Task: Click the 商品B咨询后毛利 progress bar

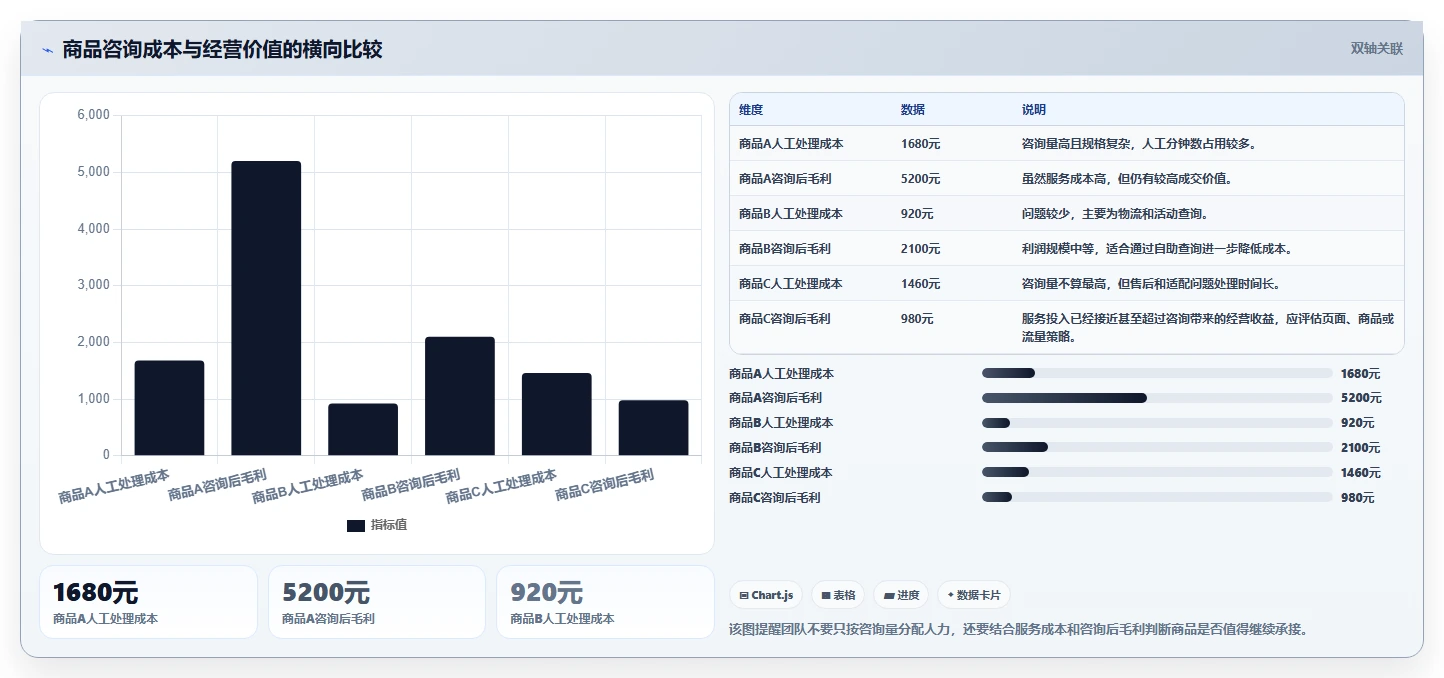Action: click(1157, 447)
